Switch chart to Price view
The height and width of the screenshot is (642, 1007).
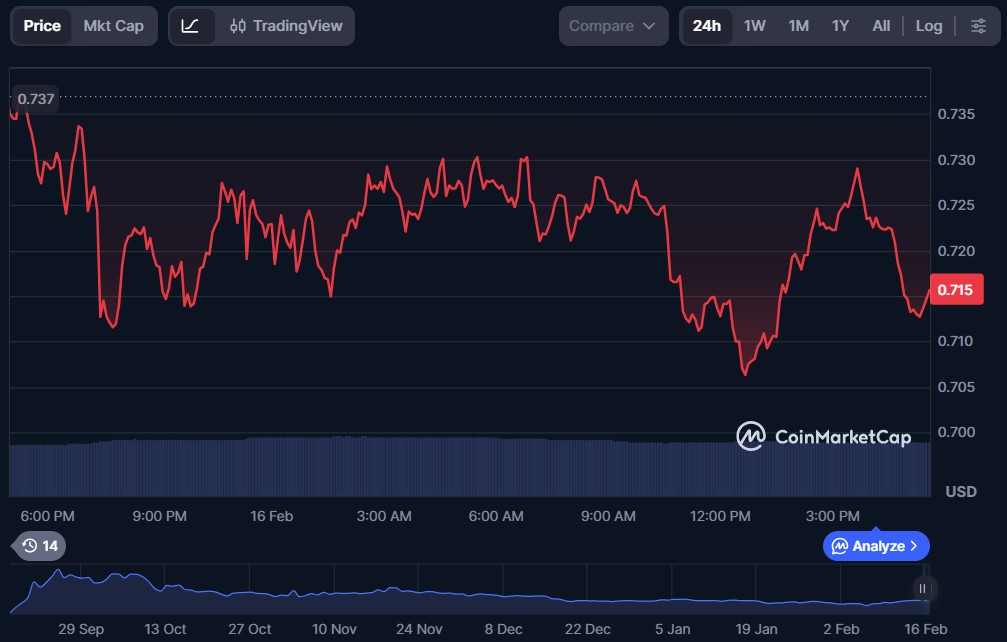pos(42,26)
